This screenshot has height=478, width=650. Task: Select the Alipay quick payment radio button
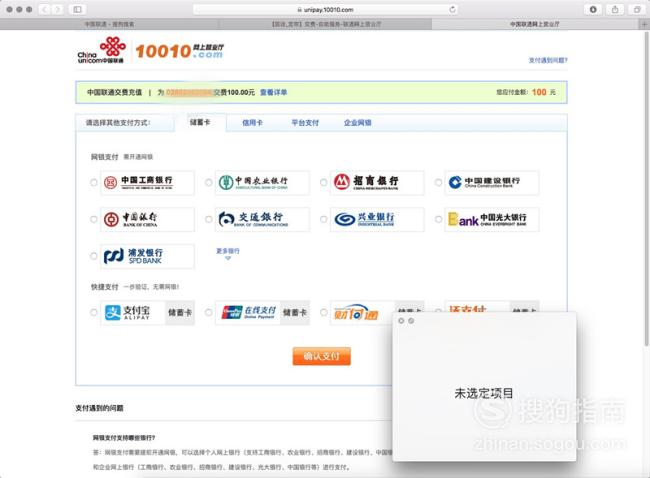94,313
